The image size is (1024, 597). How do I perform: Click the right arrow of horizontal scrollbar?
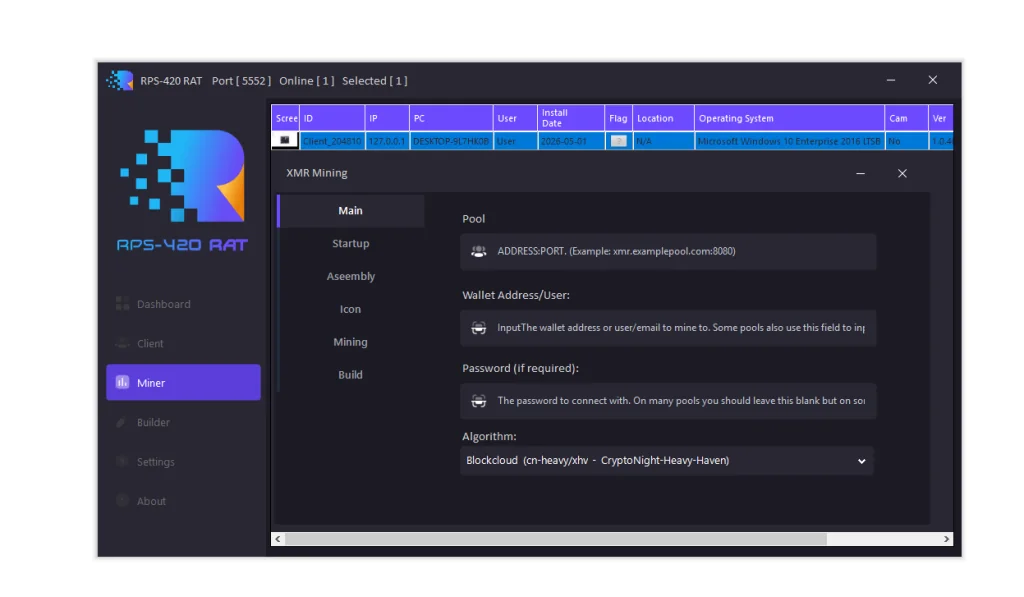[x=946, y=539]
